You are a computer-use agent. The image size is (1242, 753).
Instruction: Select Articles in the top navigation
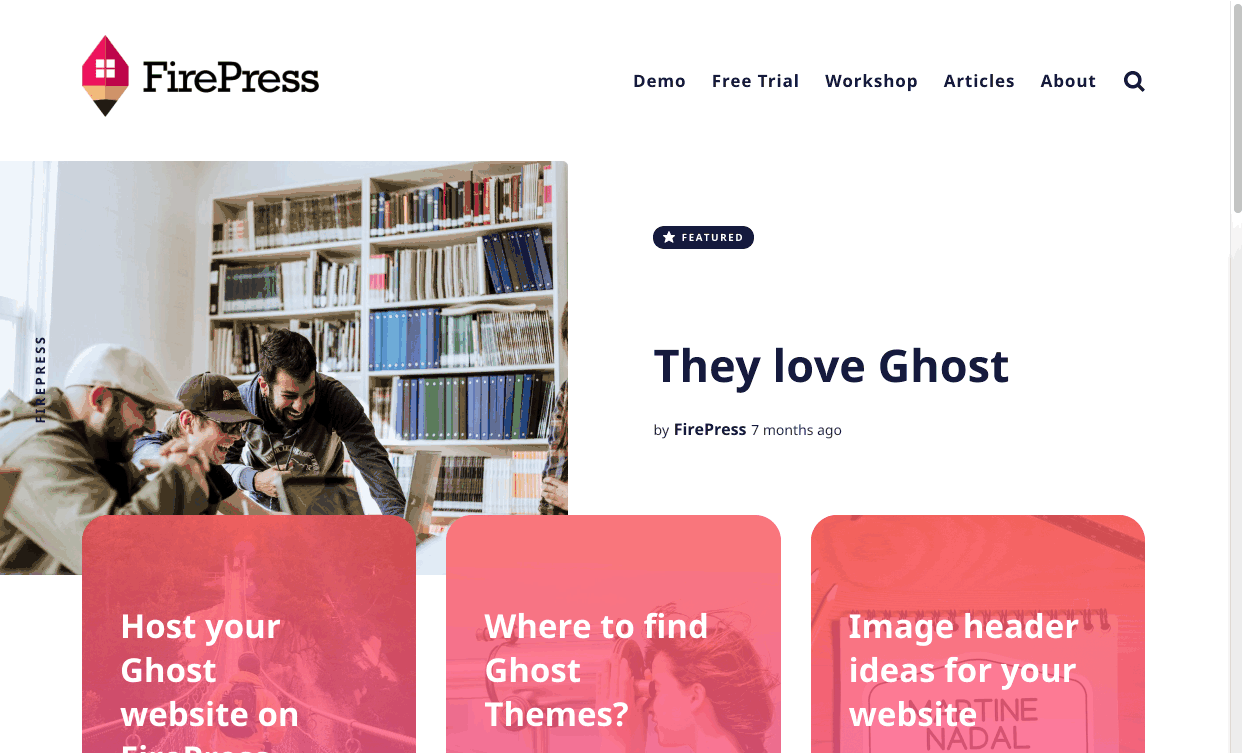coord(979,81)
